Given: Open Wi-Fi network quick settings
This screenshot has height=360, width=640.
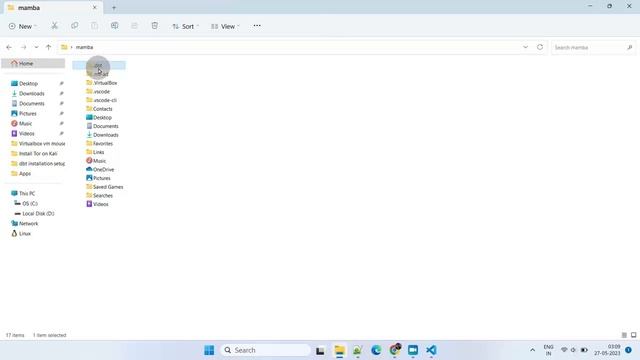Looking at the screenshot, I should click(564, 350).
